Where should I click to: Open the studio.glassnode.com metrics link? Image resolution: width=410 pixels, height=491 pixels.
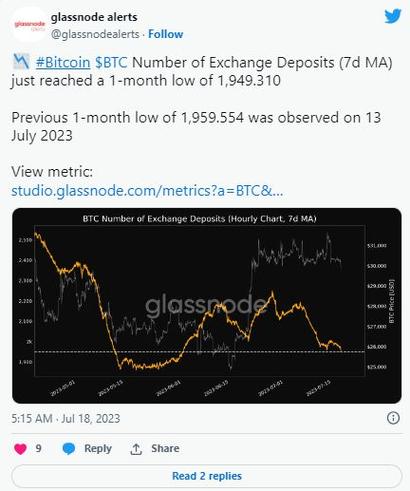click(x=147, y=191)
